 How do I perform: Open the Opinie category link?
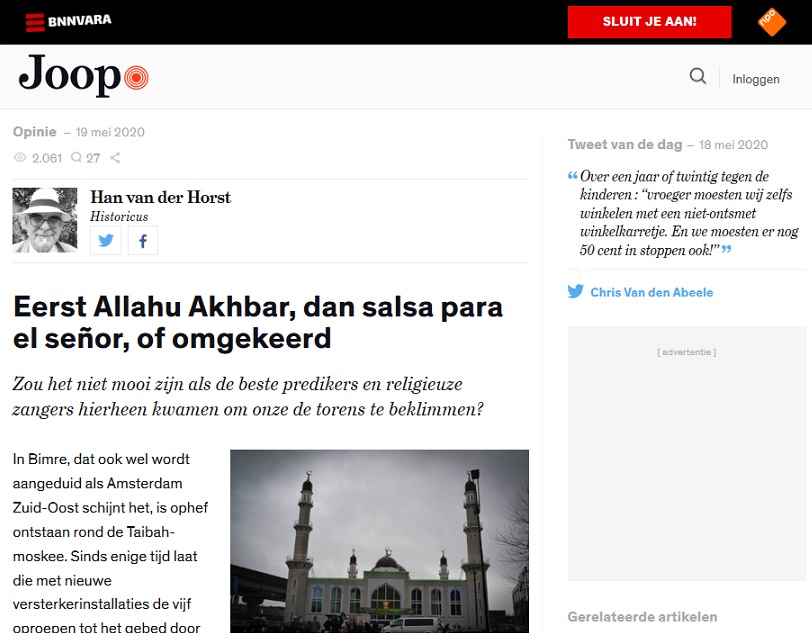pyautogui.click(x=35, y=132)
